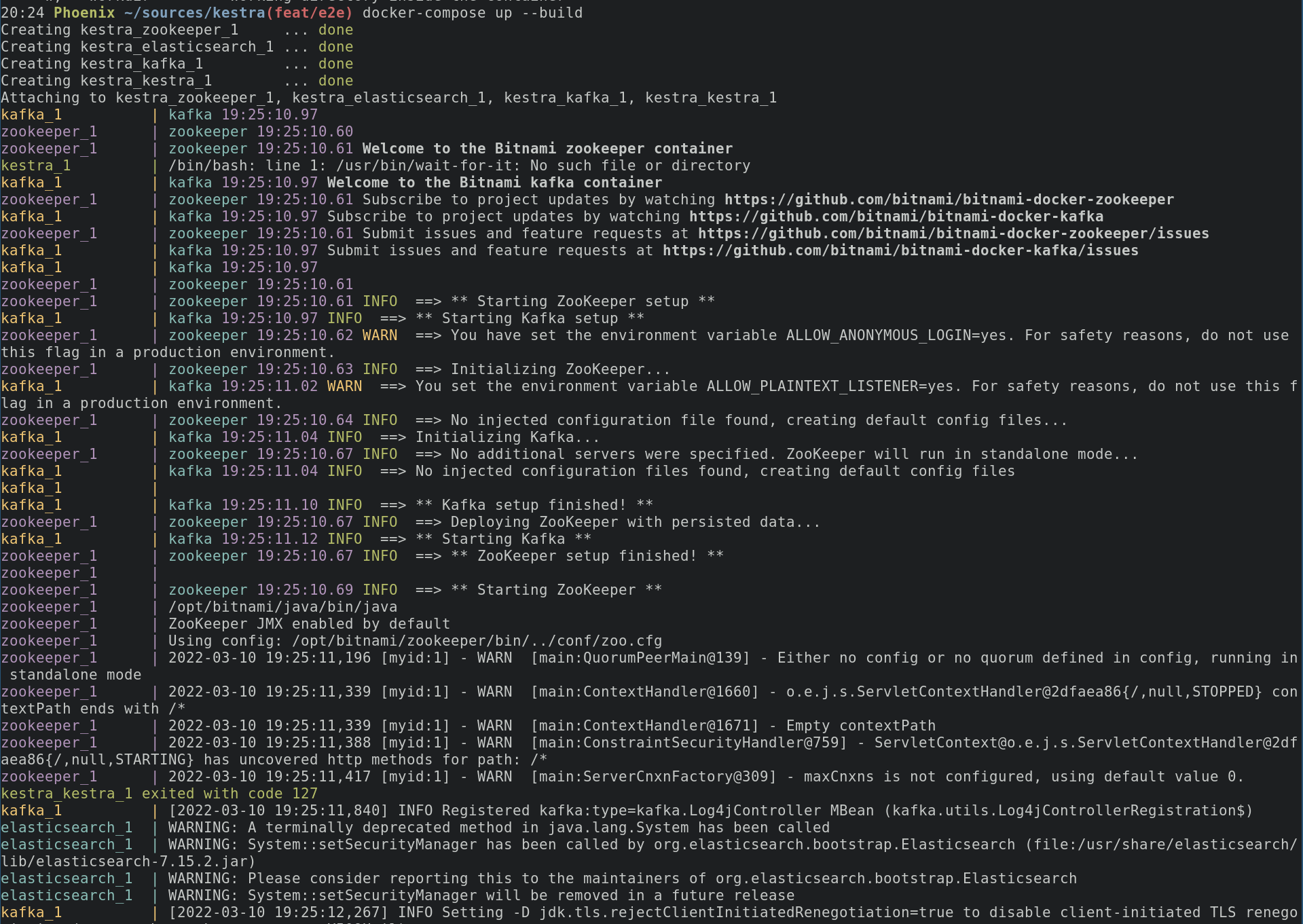Click the '/opt/bitnami/zookeeper/bin/../conf/zoo.cfg' config path
The image size is (1303, 924).
pyautogui.click(x=477, y=641)
